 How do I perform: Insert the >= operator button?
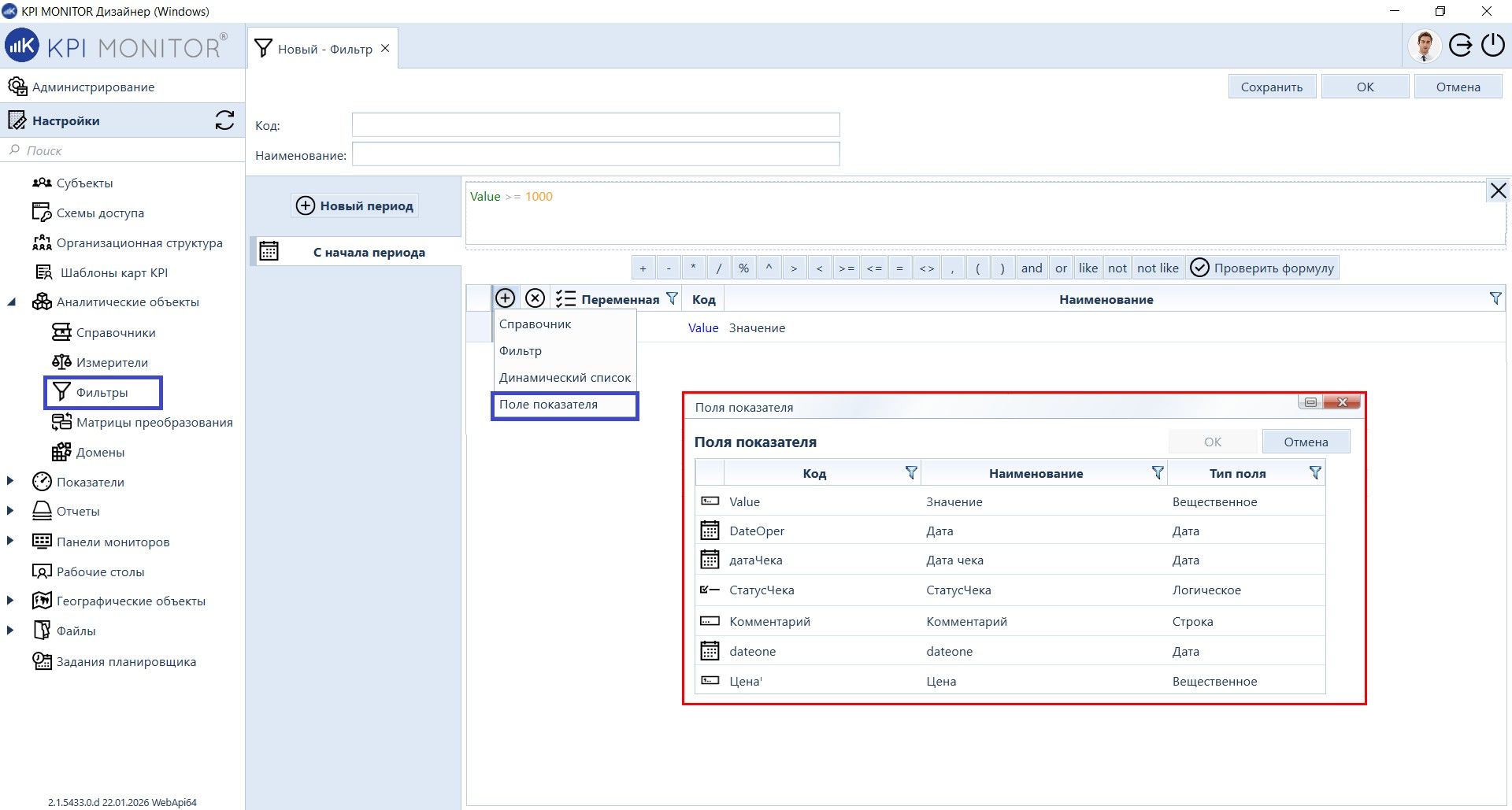point(847,268)
